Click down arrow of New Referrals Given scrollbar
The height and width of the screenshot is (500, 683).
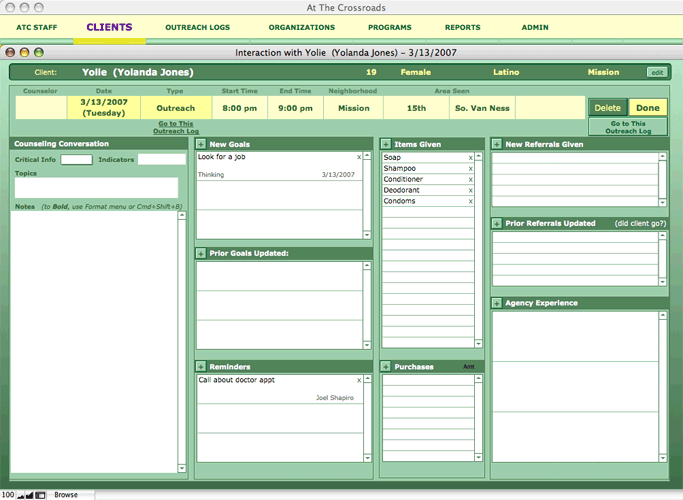(x=663, y=203)
